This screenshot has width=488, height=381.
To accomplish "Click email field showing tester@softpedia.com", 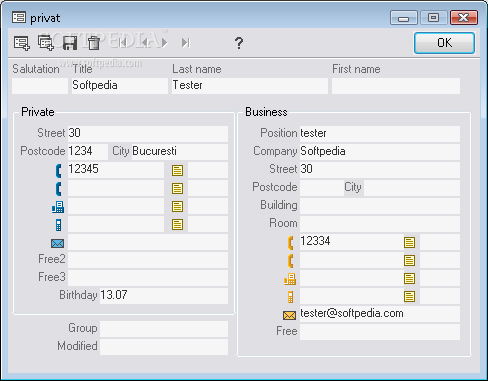I will pos(380,314).
